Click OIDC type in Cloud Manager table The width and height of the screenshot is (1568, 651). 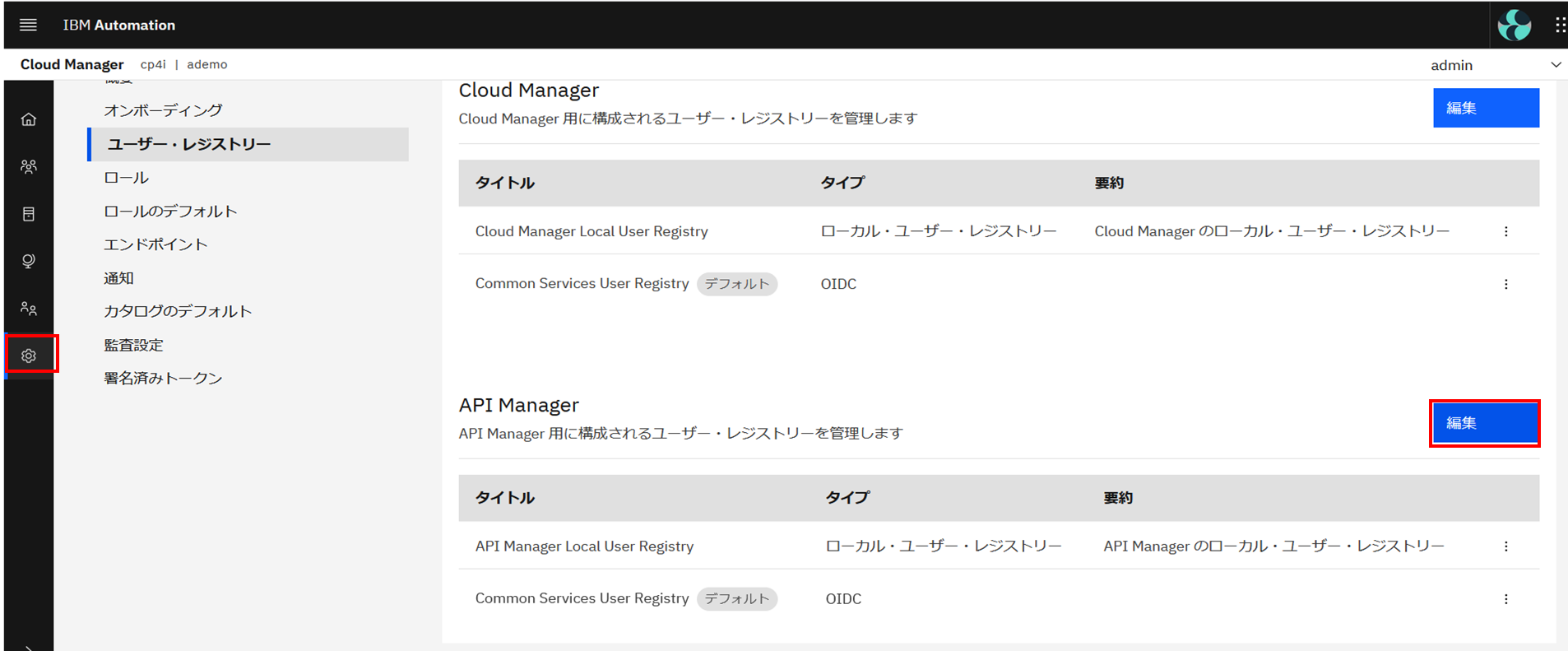click(x=838, y=284)
